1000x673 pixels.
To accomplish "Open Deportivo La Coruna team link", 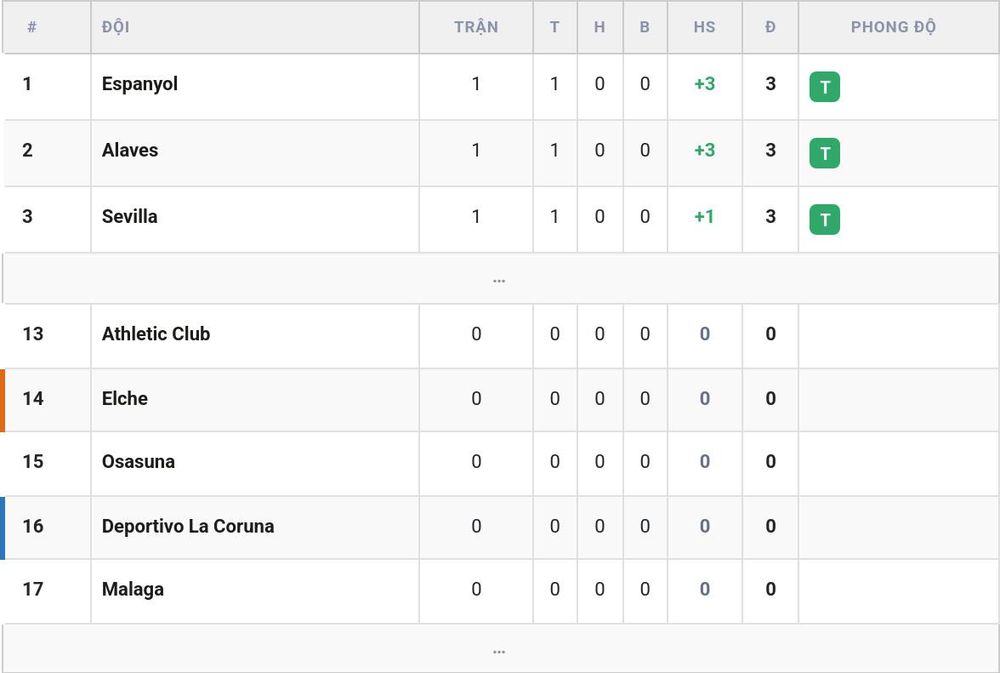I will coord(188,526).
